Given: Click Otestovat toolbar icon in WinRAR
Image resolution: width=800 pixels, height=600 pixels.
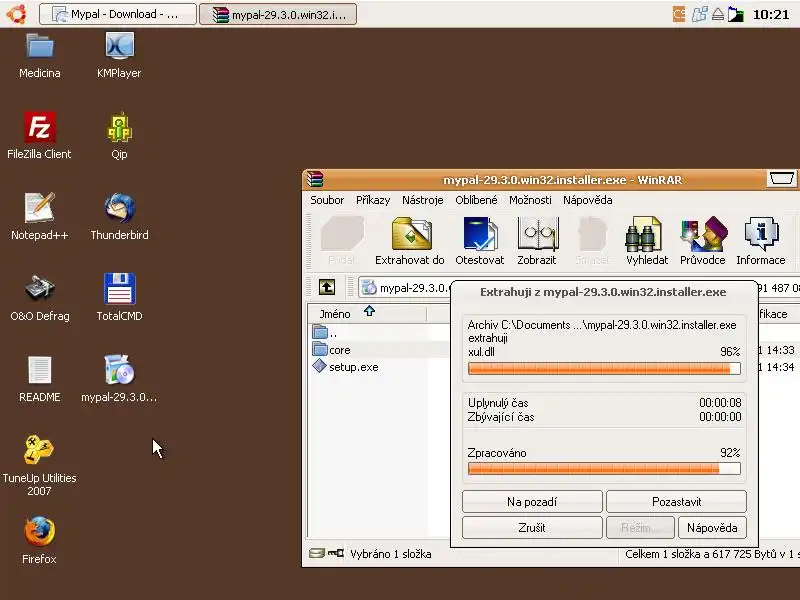Looking at the screenshot, I should pyautogui.click(x=480, y=241).
